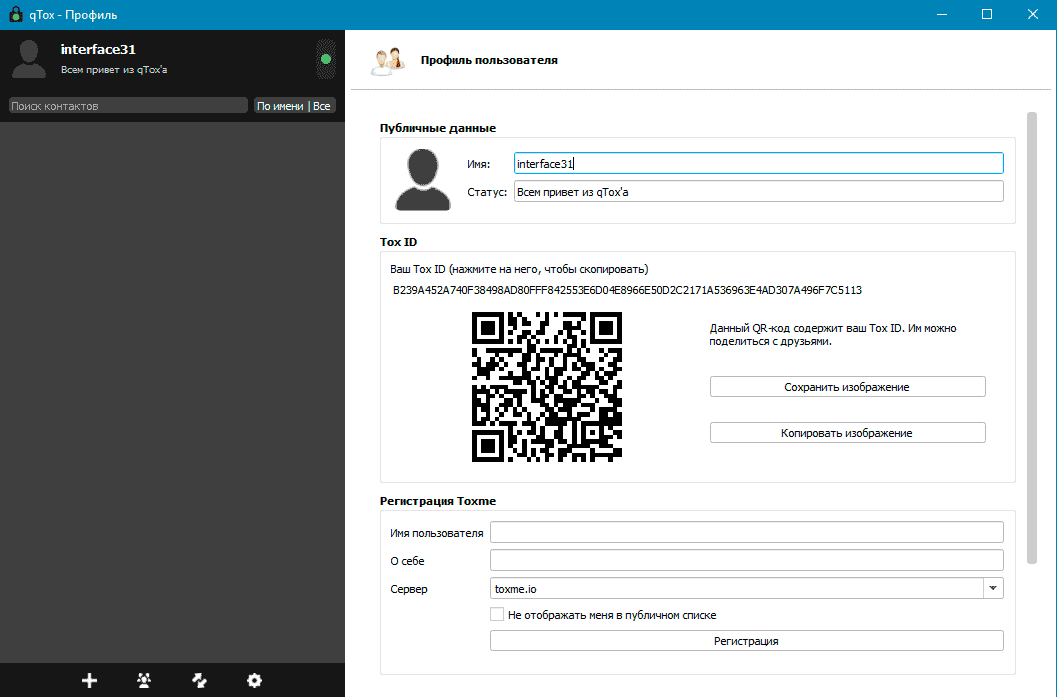Focus the "Поиск контактов" search field
Image resolution: width=1057 pixels, height=697 pixels.
(127, 106)
